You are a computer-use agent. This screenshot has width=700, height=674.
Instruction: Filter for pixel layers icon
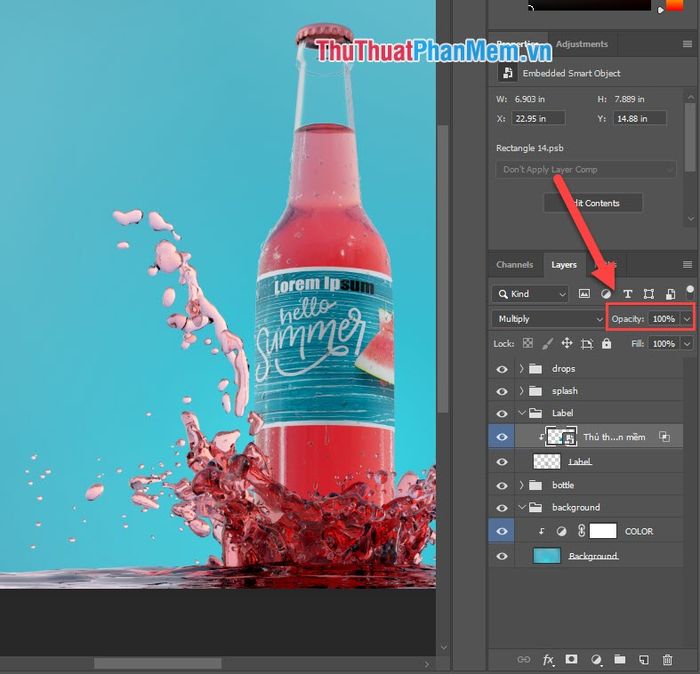coord(585,294)
